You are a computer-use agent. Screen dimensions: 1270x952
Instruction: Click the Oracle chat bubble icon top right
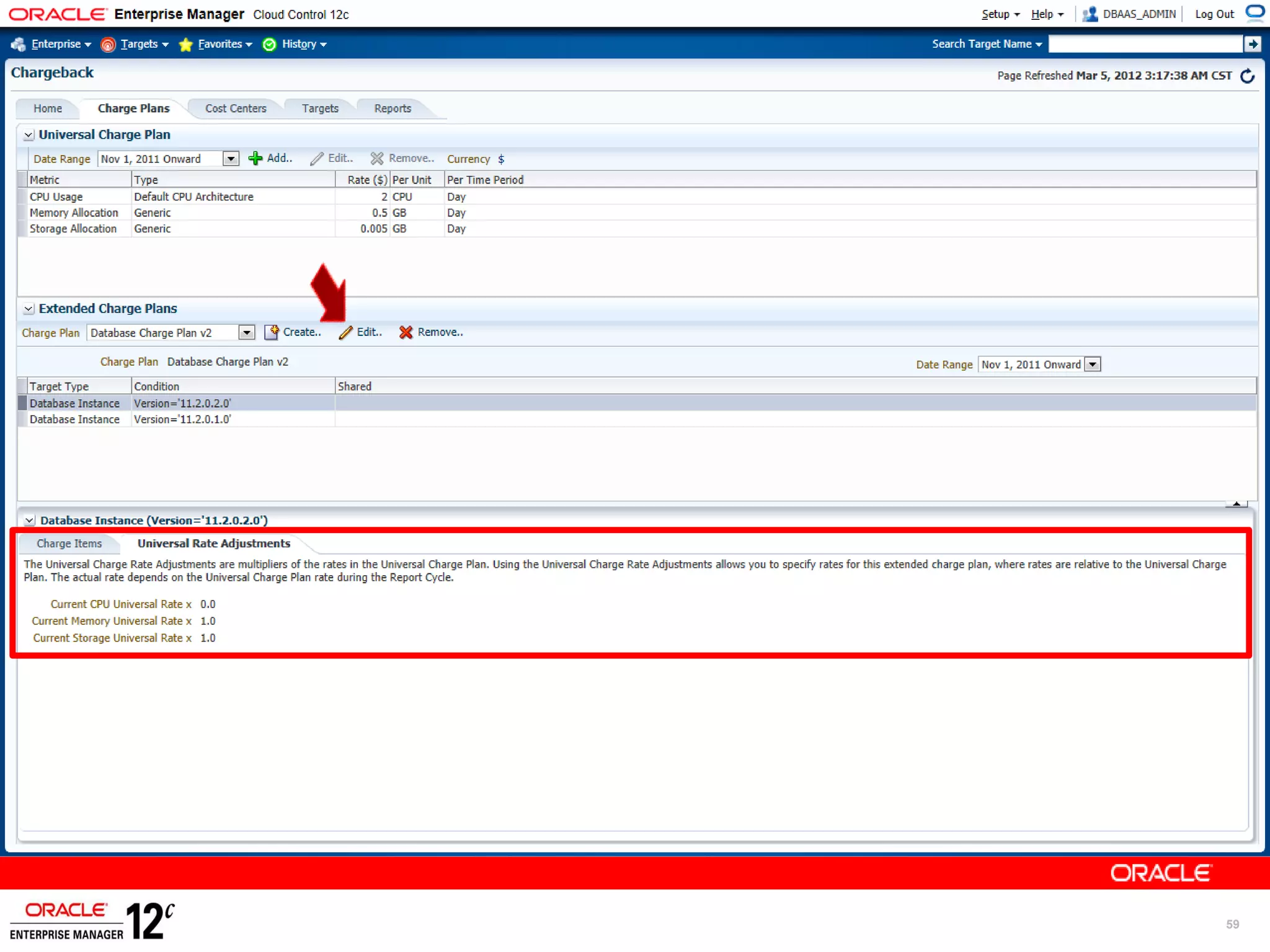[1254, 13]
